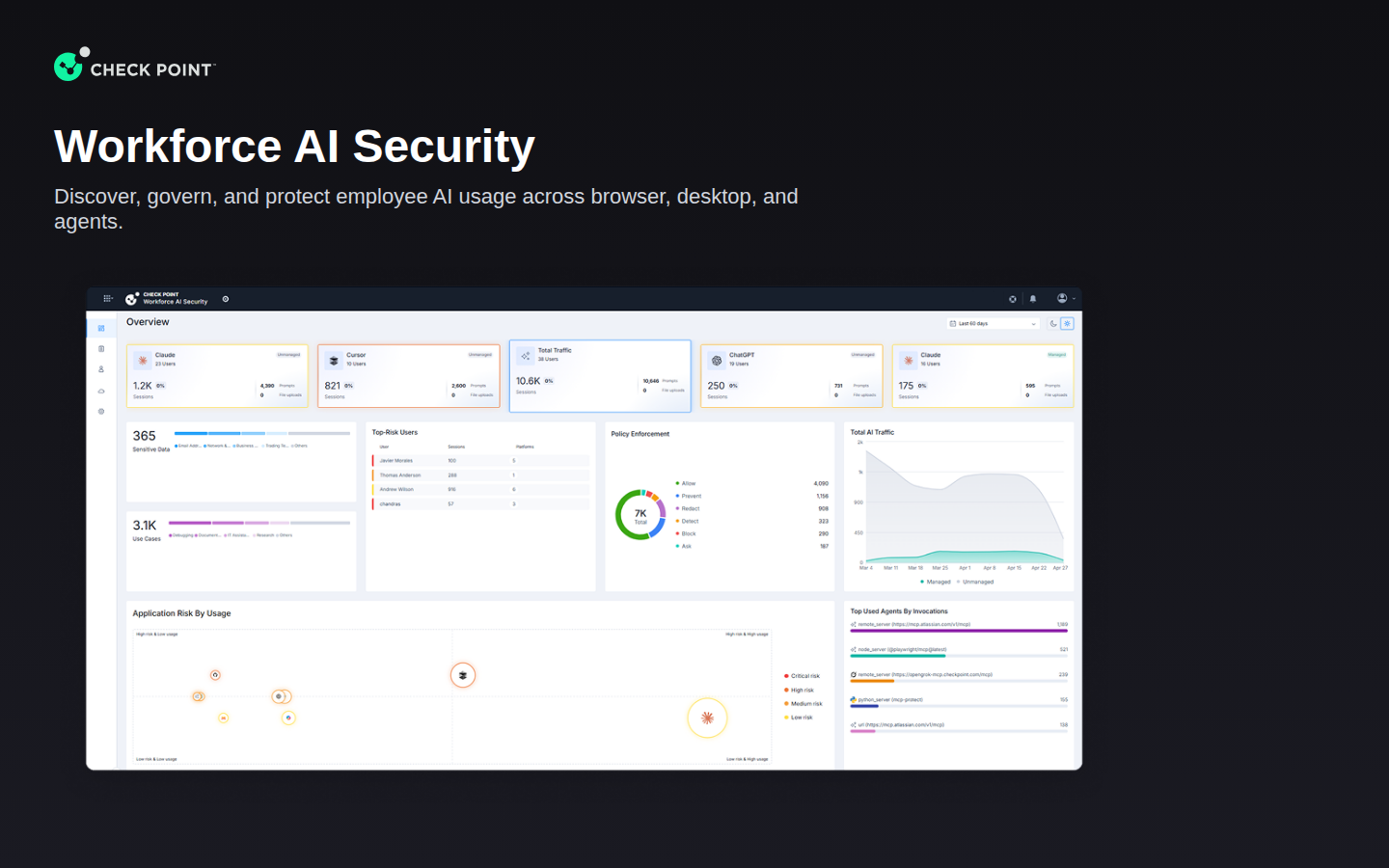
Task: Click the Unmanaged badge on ChatGPT card
Action: coord(863,355)
